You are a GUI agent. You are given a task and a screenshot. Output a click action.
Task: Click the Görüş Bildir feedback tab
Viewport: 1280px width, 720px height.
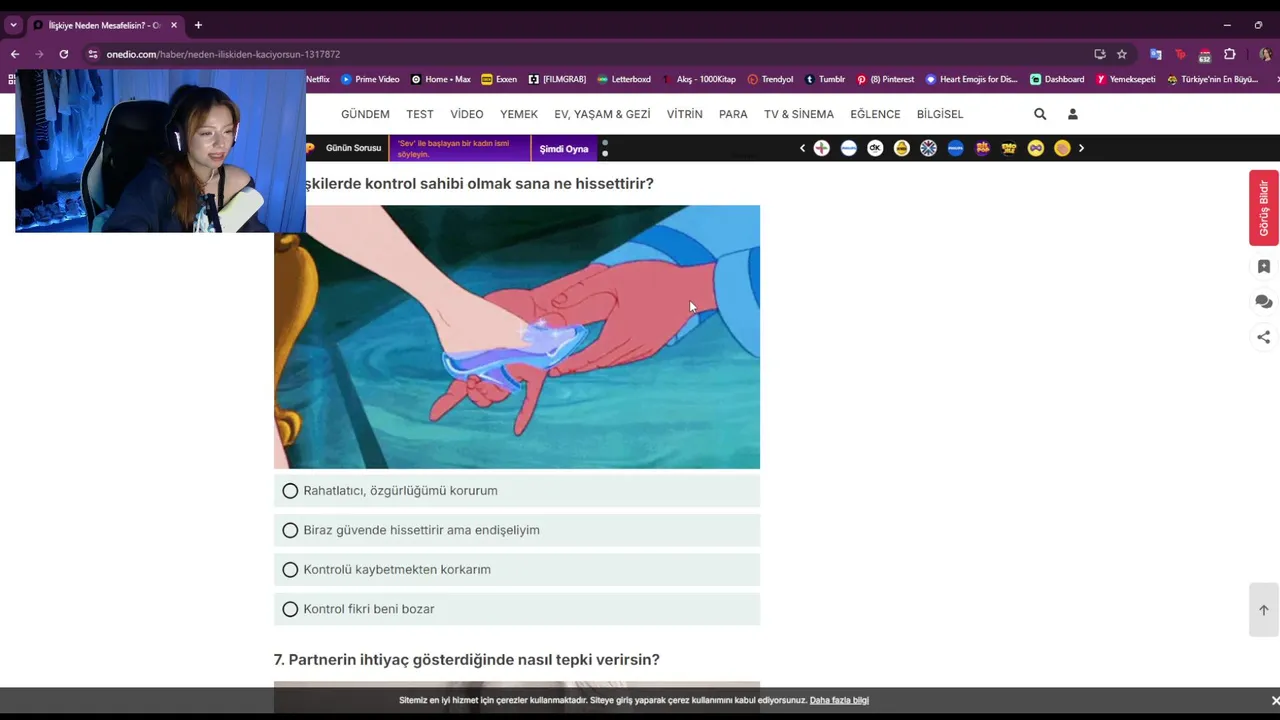point(1264,208)
